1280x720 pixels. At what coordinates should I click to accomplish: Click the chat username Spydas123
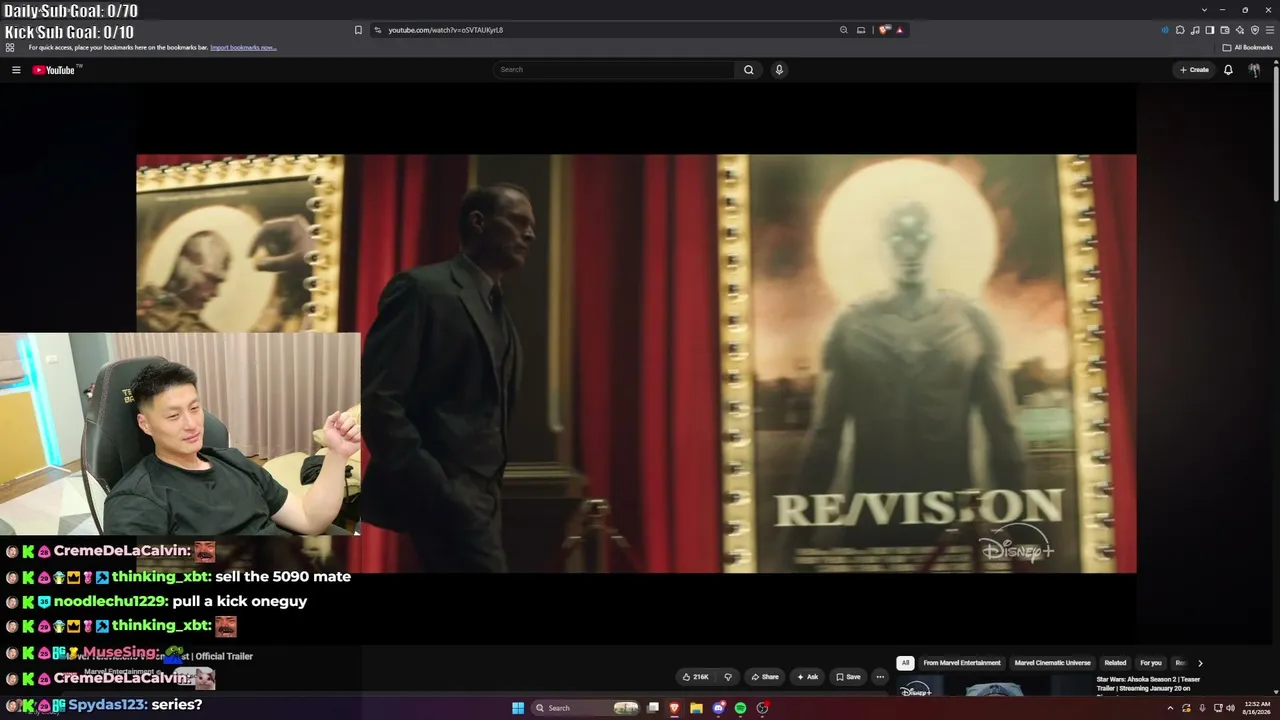point(108,704)
